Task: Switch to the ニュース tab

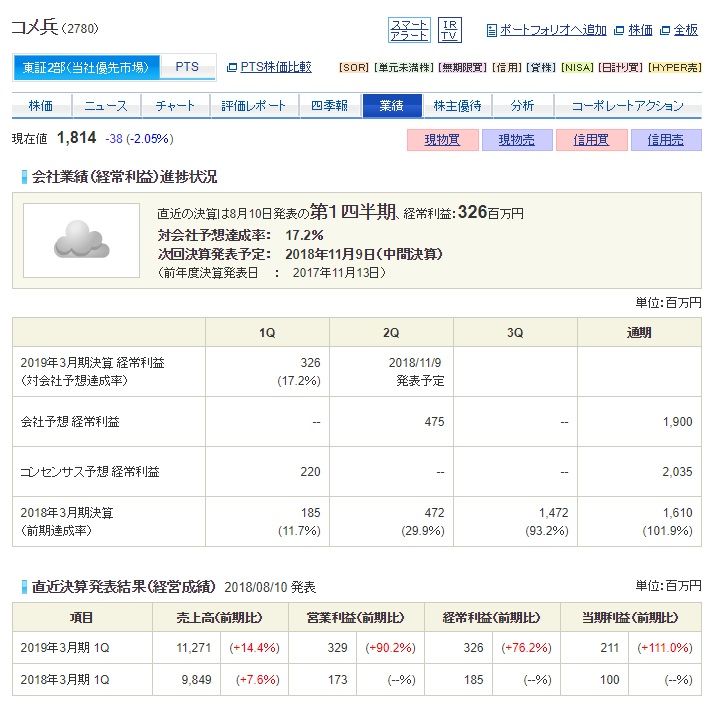Action: click(105, 106)
